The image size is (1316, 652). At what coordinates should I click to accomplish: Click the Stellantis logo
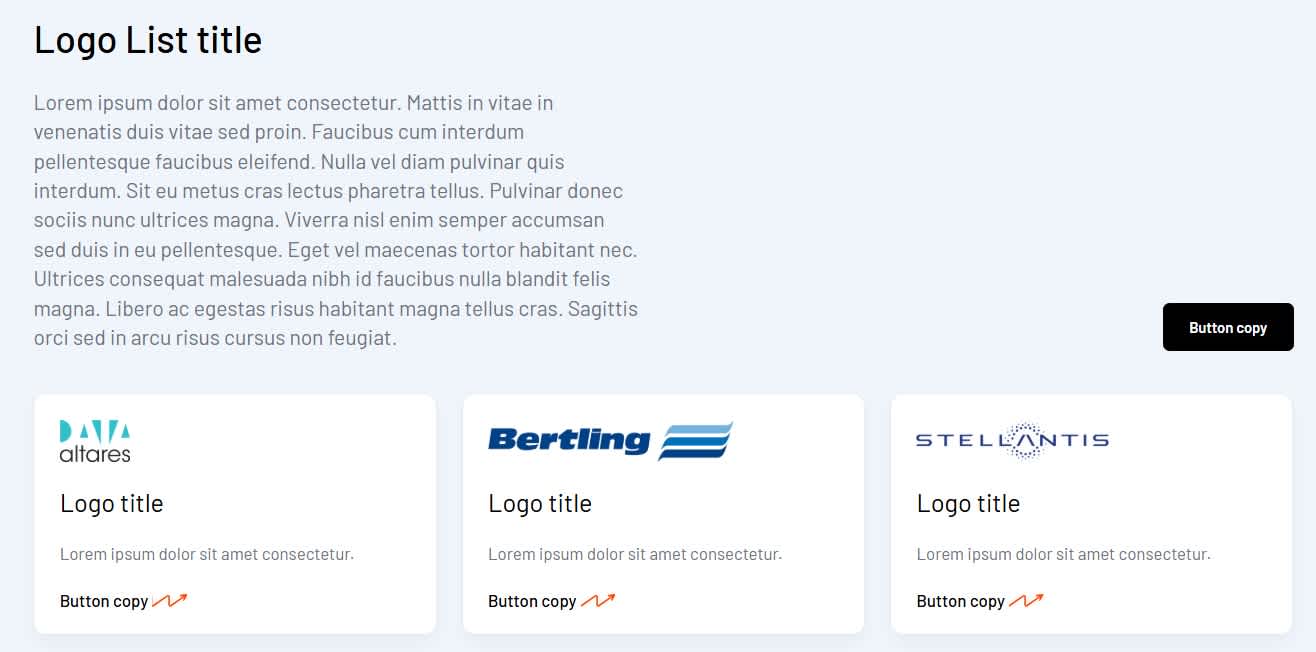tap(1012, 440)
